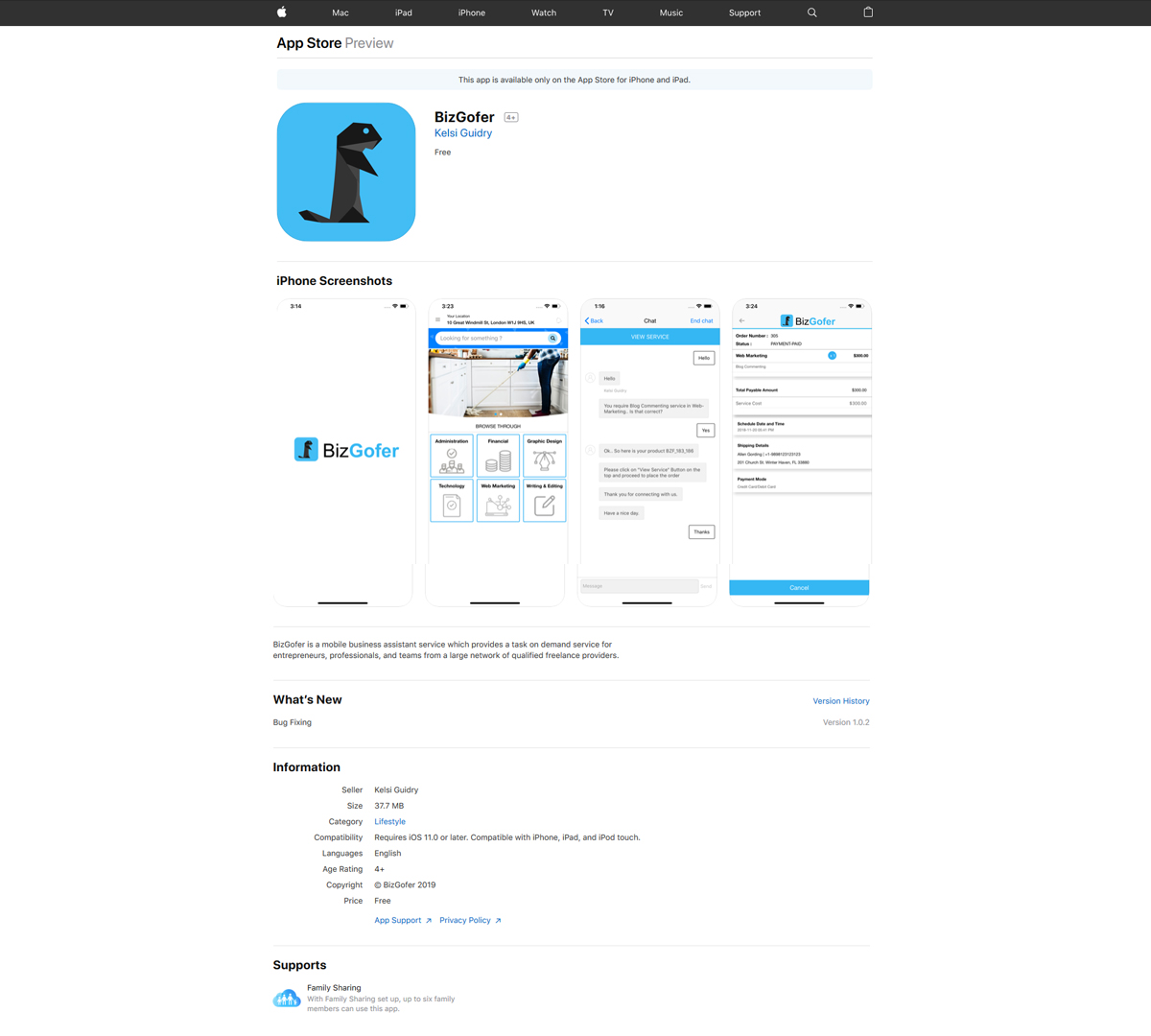Click the search icon in the app screenshot search bar
This screenshot has width=1151, height=1036.
click(x=552, y=338)
